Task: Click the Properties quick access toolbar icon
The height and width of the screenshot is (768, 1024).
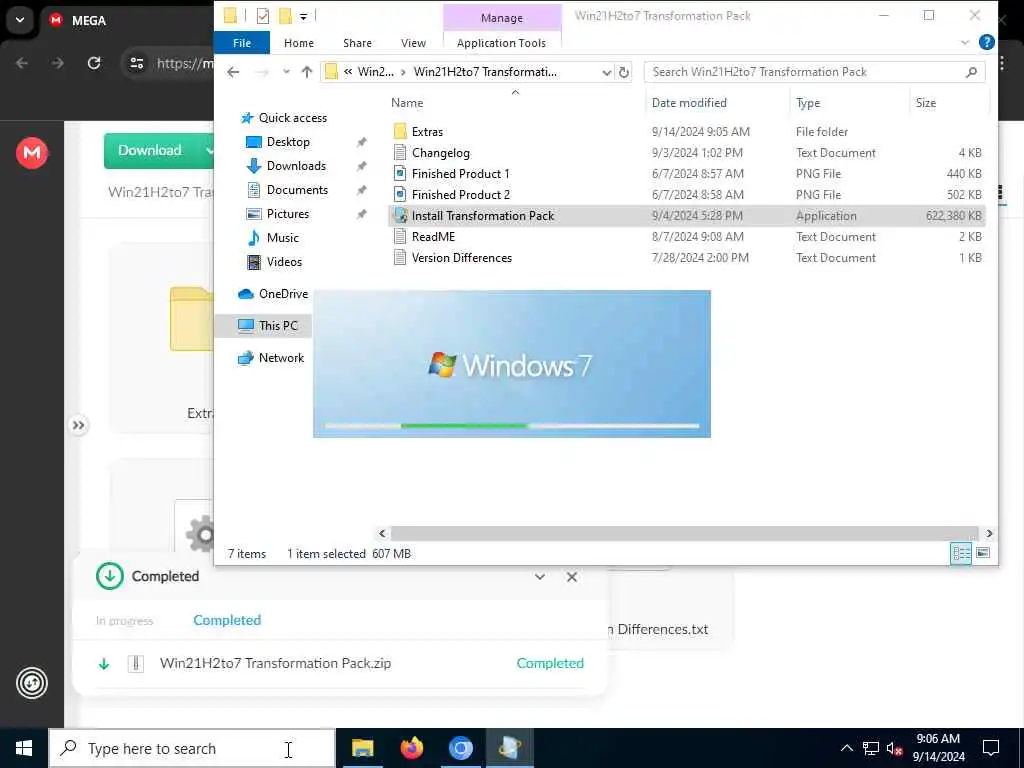Action: tap(263, 16)
